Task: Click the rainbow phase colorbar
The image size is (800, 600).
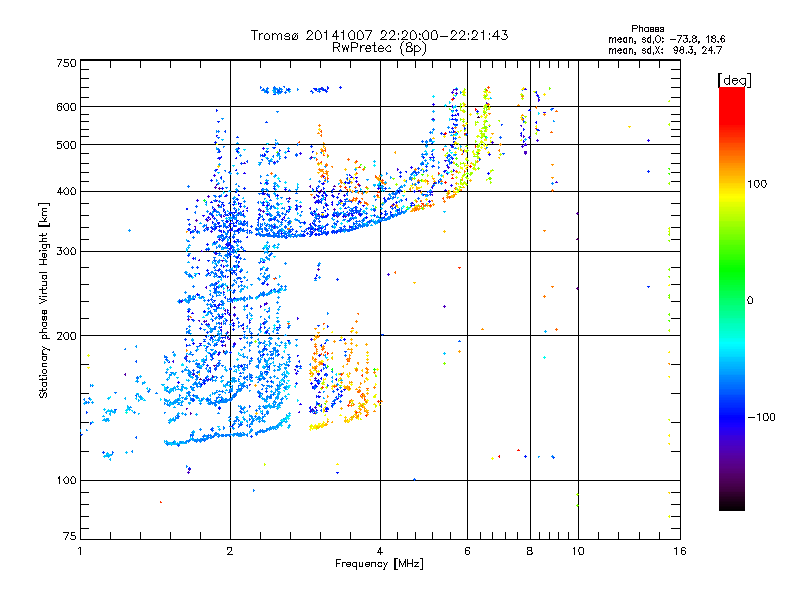Action: click(x=732, y=299)
